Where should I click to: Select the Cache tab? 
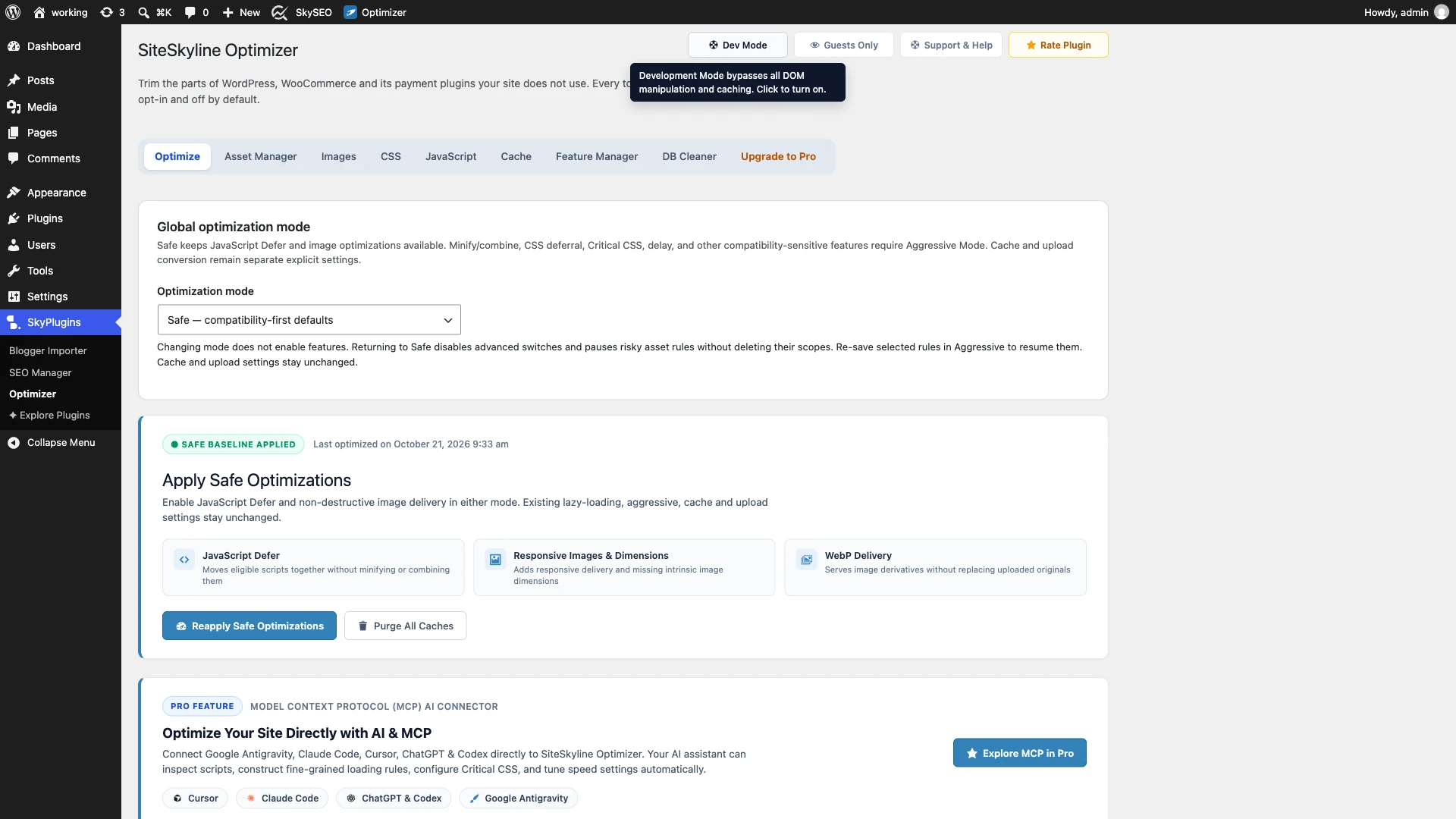(516, 156)
